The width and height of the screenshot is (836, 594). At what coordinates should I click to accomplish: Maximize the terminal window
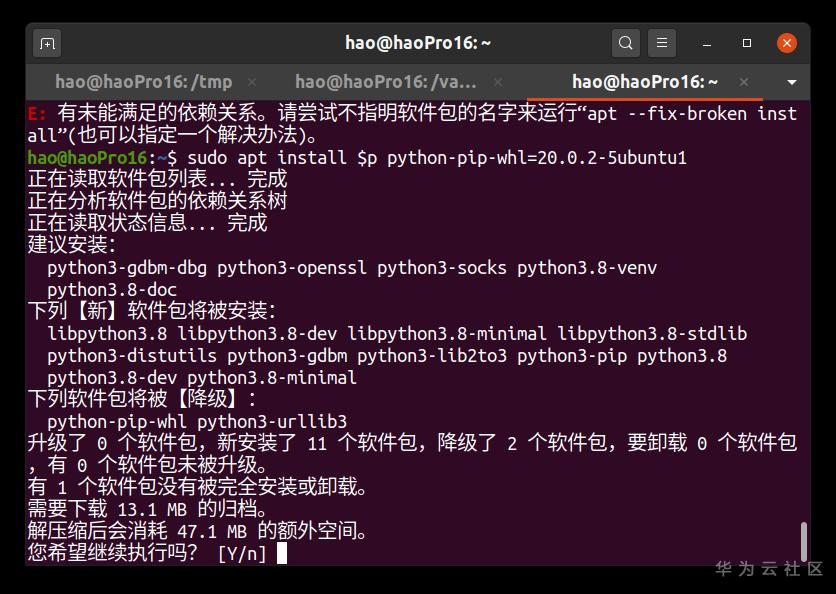point(747,43)
